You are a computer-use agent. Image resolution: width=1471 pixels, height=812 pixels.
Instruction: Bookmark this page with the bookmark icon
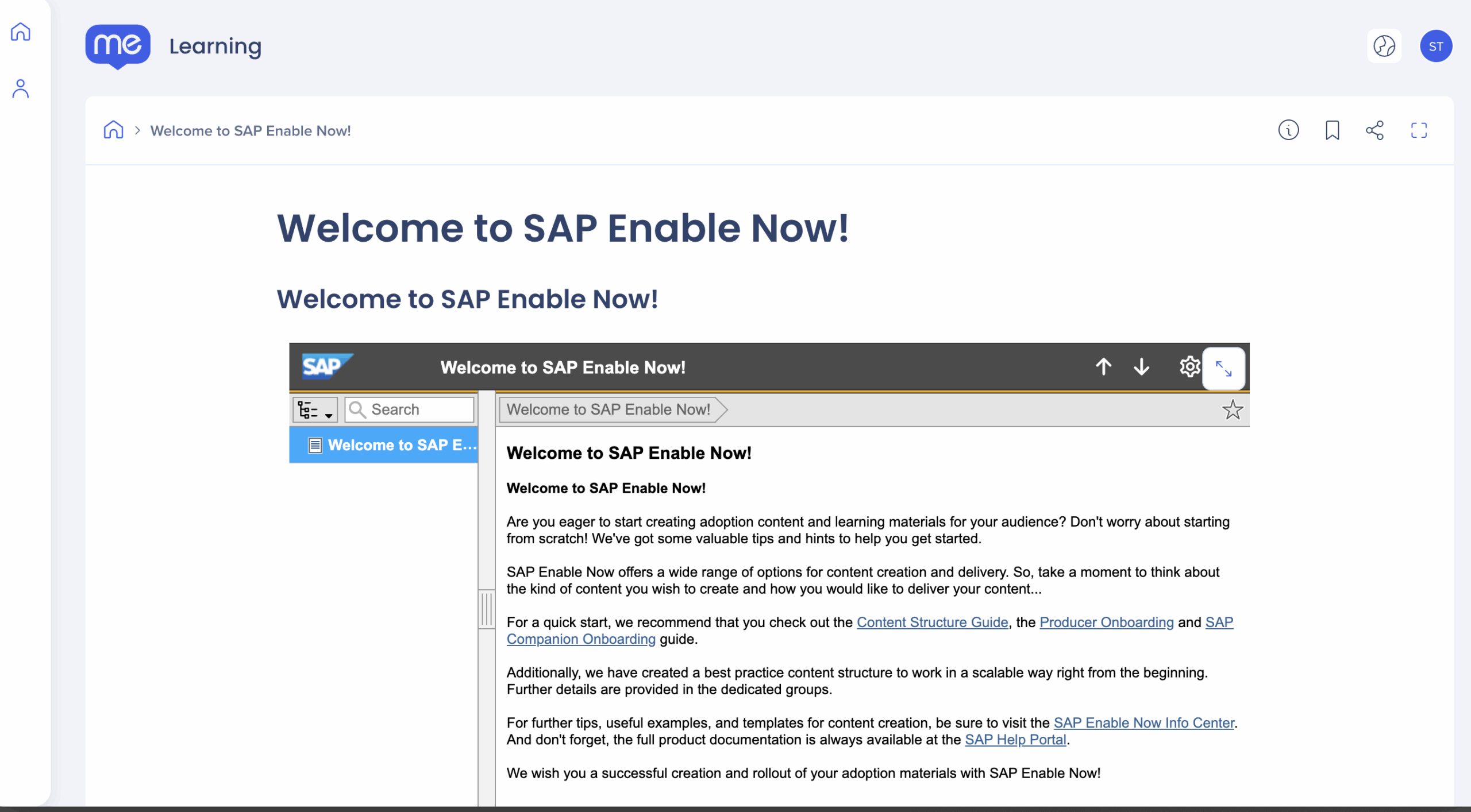(x=1332, y=130)
